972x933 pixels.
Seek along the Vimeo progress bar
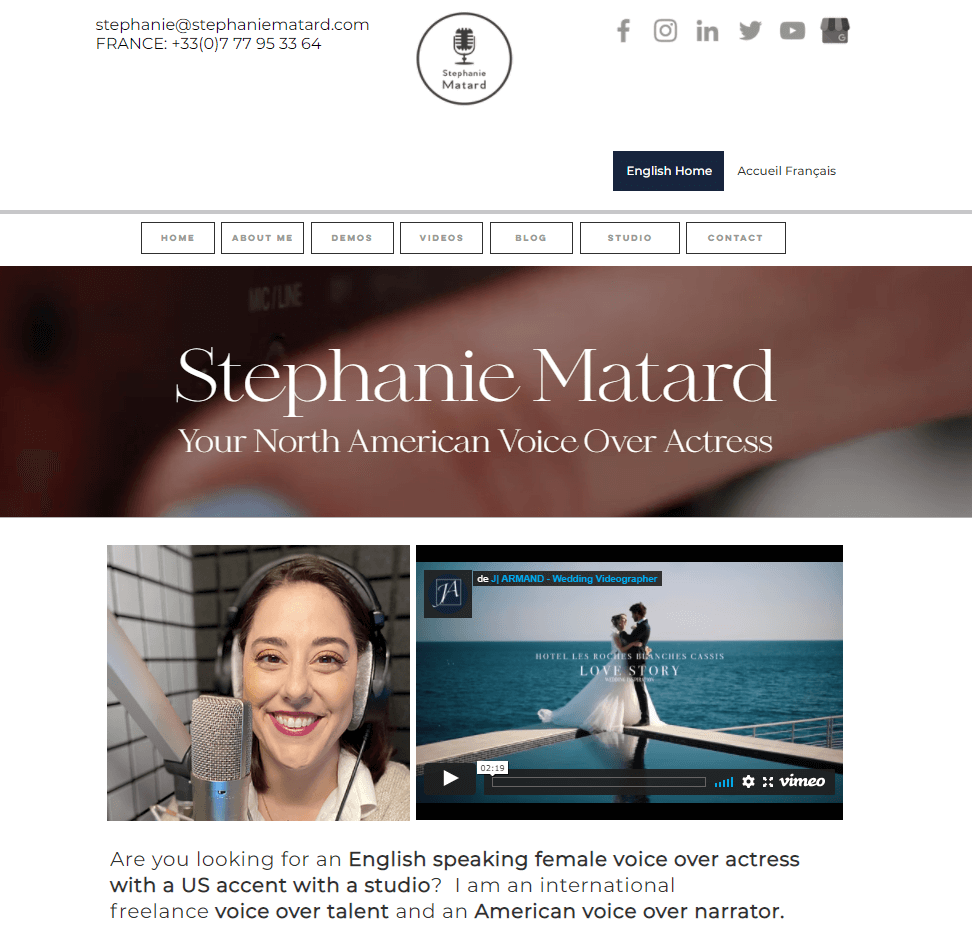(x=599, y=782)
